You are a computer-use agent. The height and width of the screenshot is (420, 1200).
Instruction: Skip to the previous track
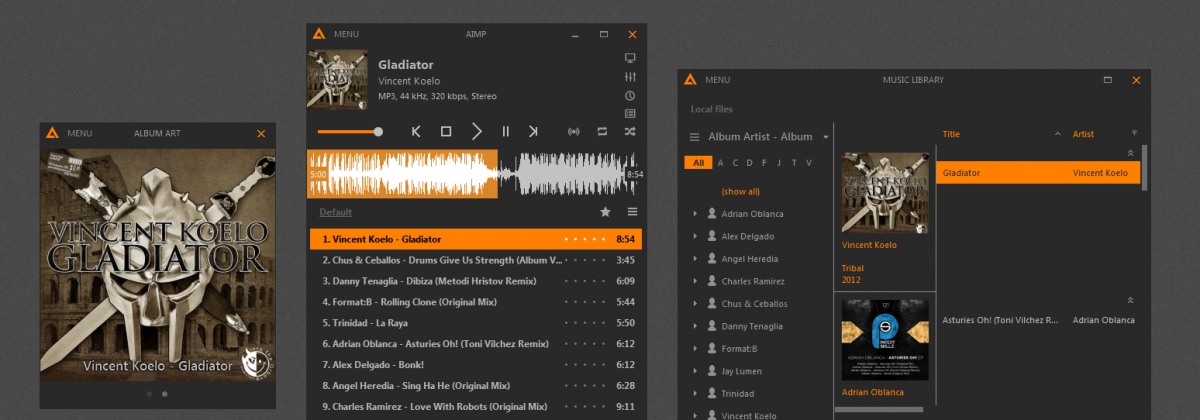coord(416,131)
